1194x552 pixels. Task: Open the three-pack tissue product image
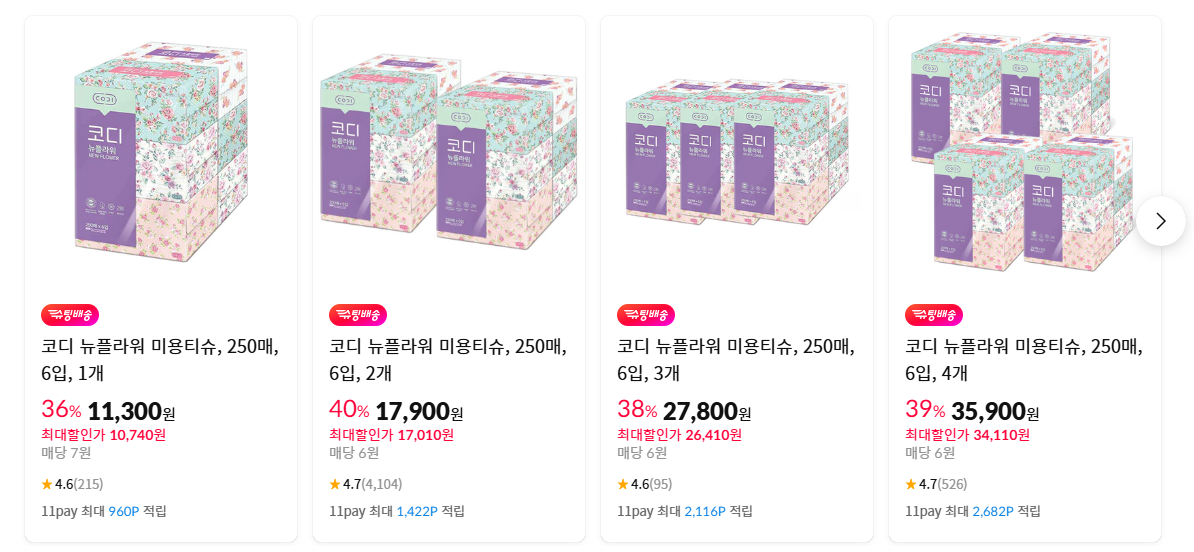coord(736,152)
